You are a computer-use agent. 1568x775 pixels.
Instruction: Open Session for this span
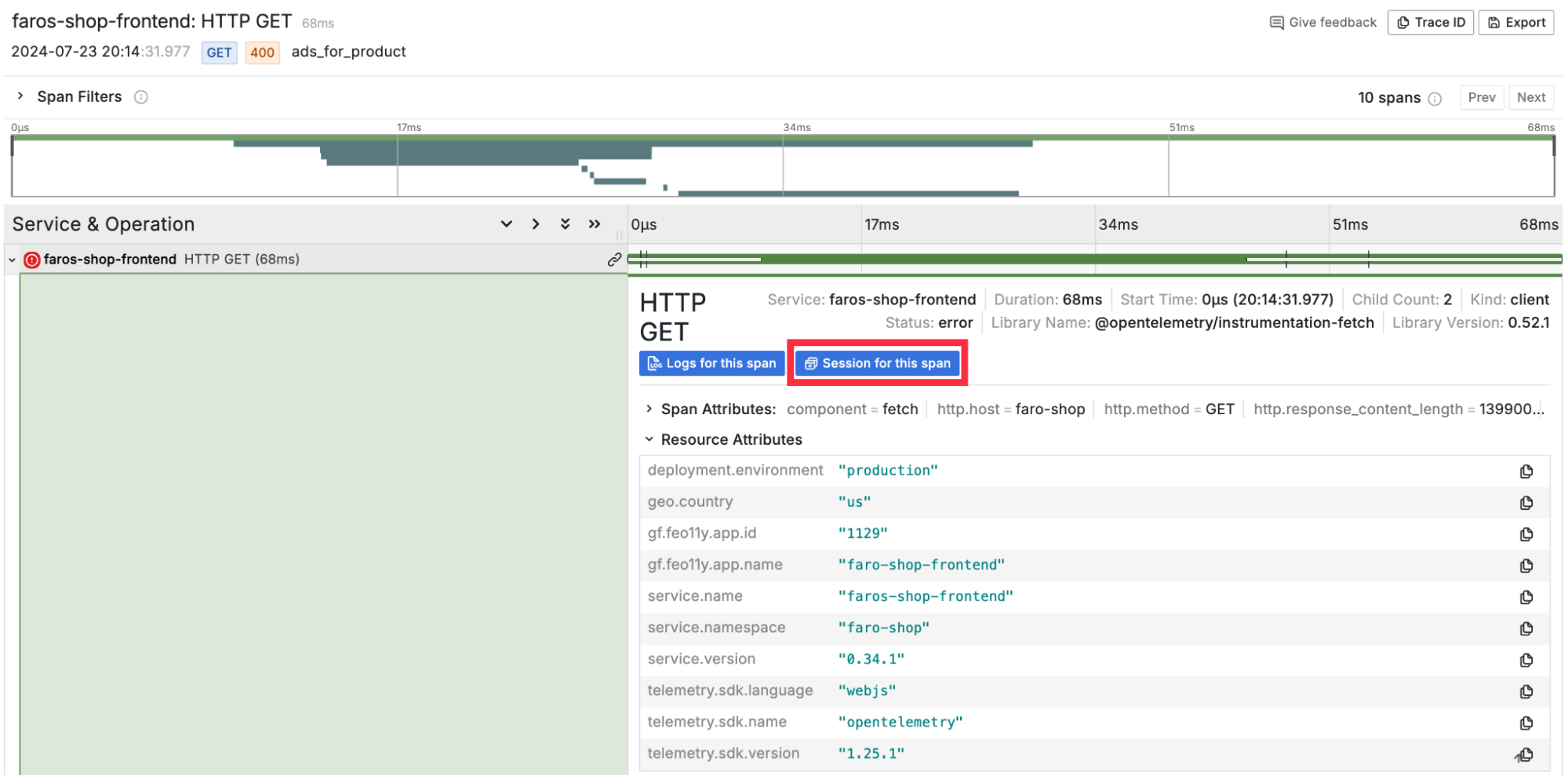pyautogui.click(x=877, y=363)
